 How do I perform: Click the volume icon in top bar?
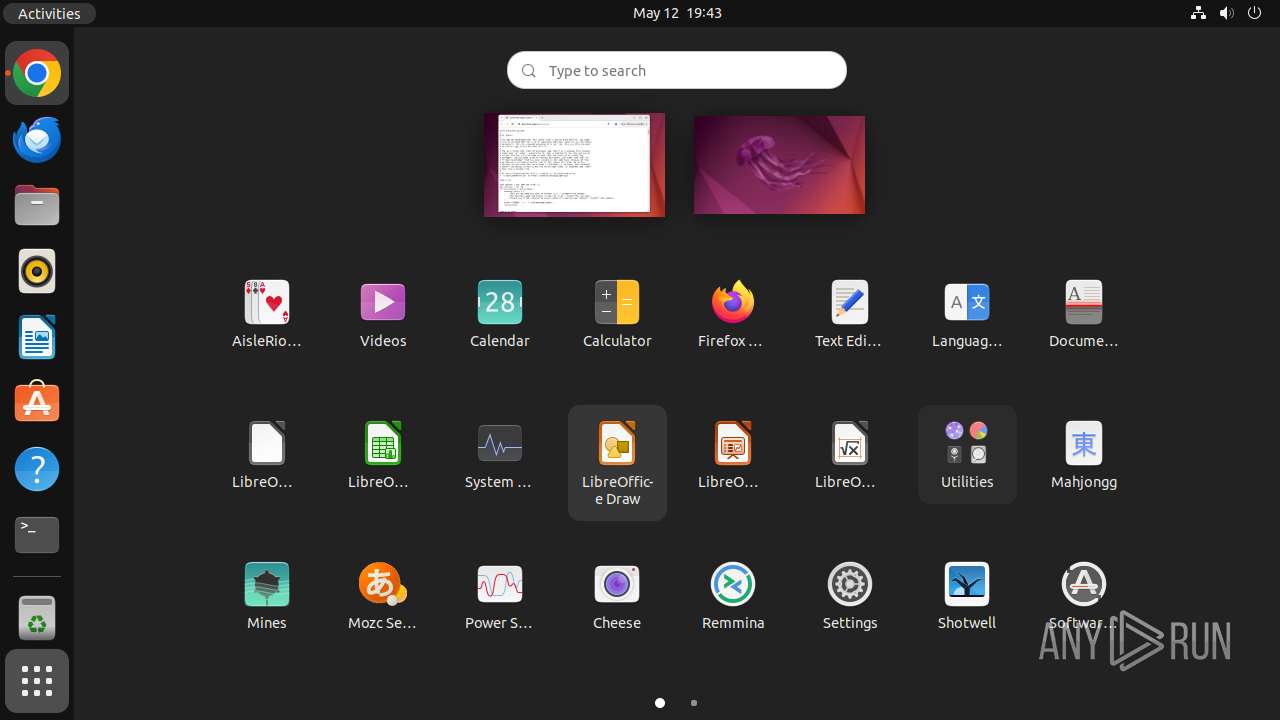(1227, 13)
